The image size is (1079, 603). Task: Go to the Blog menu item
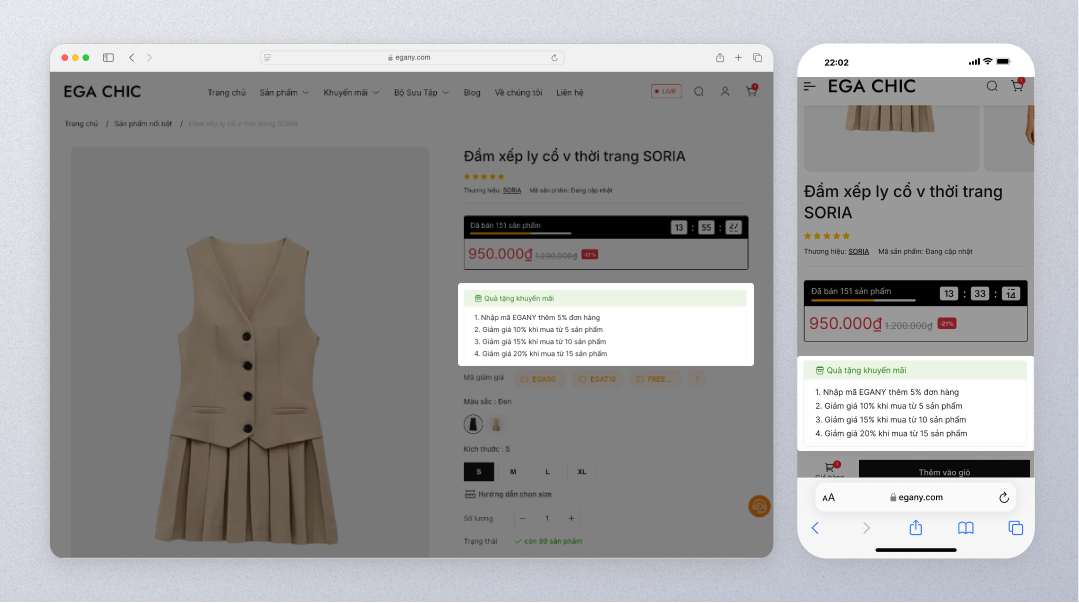pos(472,93)
